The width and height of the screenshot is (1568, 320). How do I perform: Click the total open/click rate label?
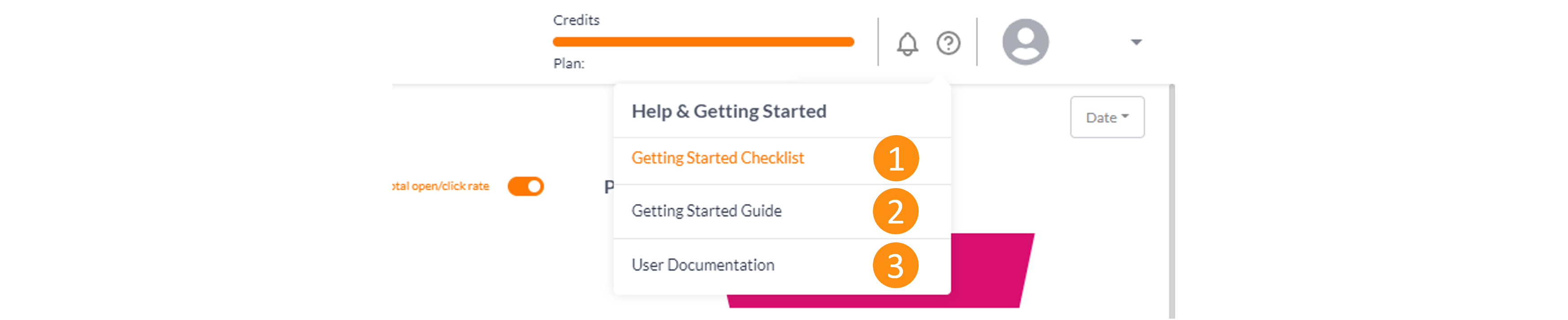(440, 186)
